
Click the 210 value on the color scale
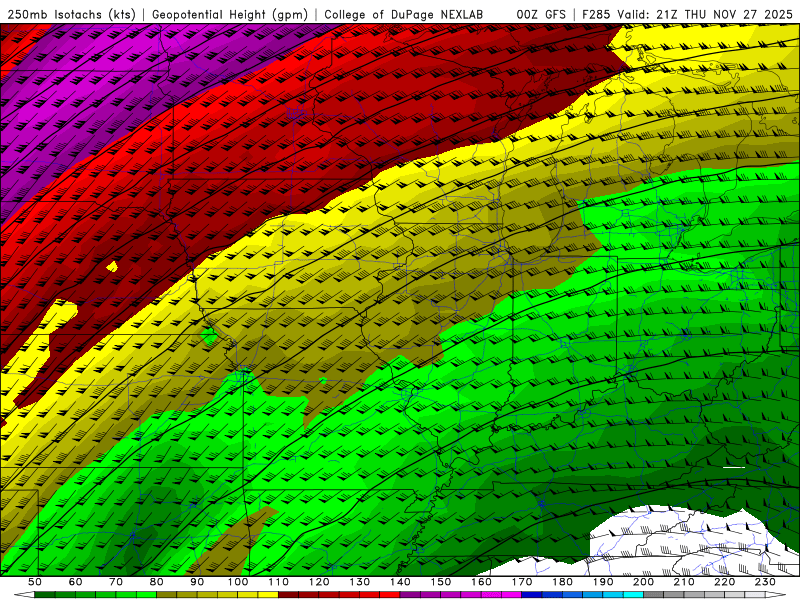(684, 582)
